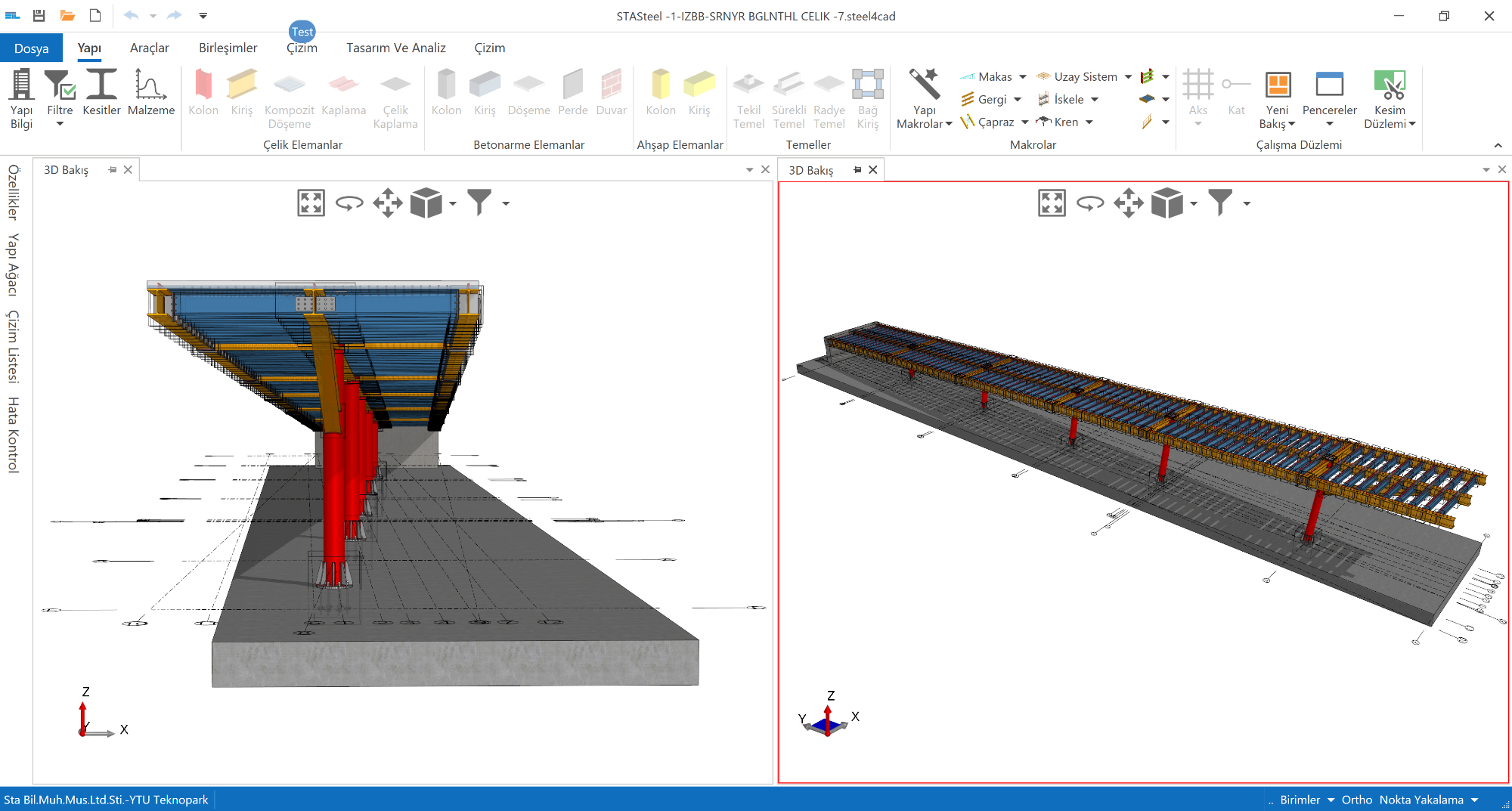The height and width of the screenshot is (811, 1512).
Task: Pin the left 3D Bakış tab
Action: 113,170
